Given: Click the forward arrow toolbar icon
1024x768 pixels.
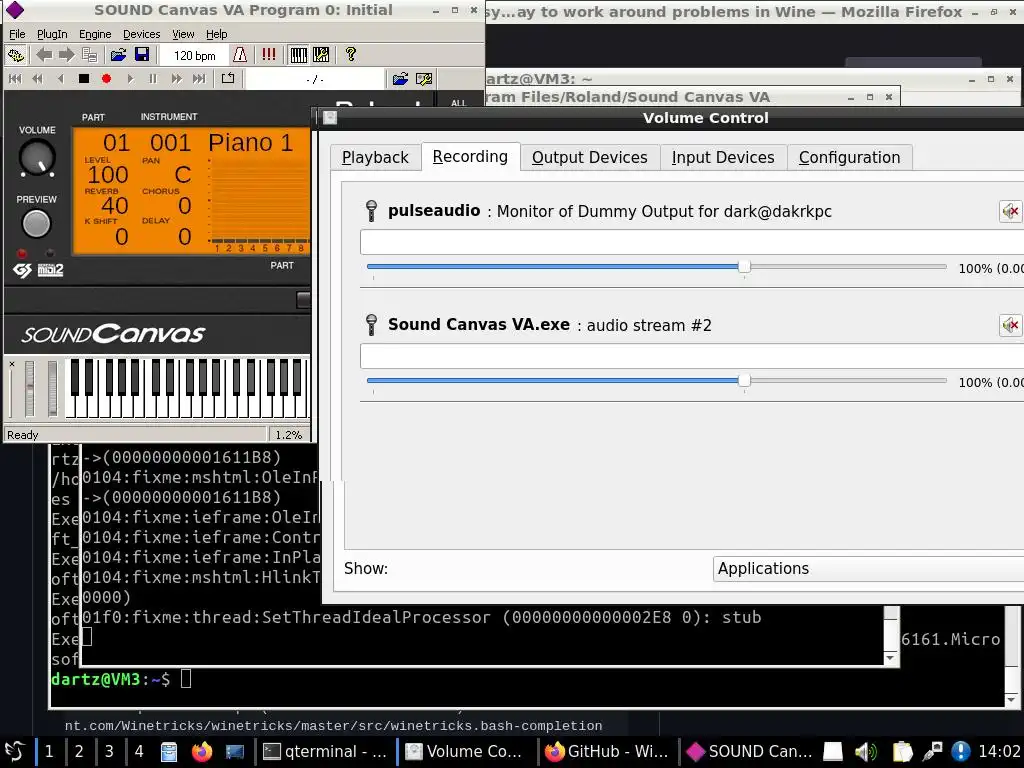Looking at the screenshot, I should tap(67, 55).
